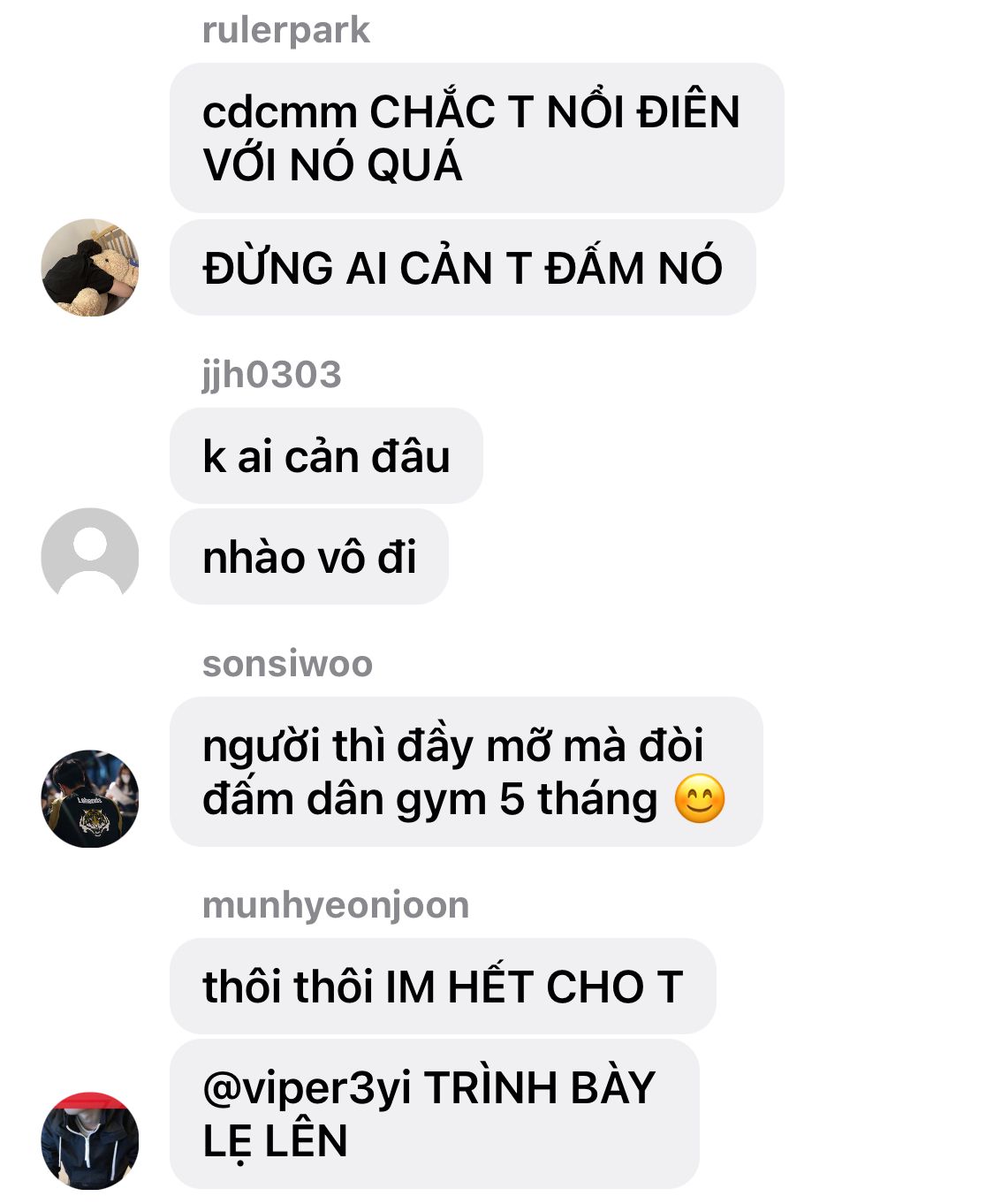Open the rulerpark username label
This screenshot has width=994, height=1204.
point(286,31)
